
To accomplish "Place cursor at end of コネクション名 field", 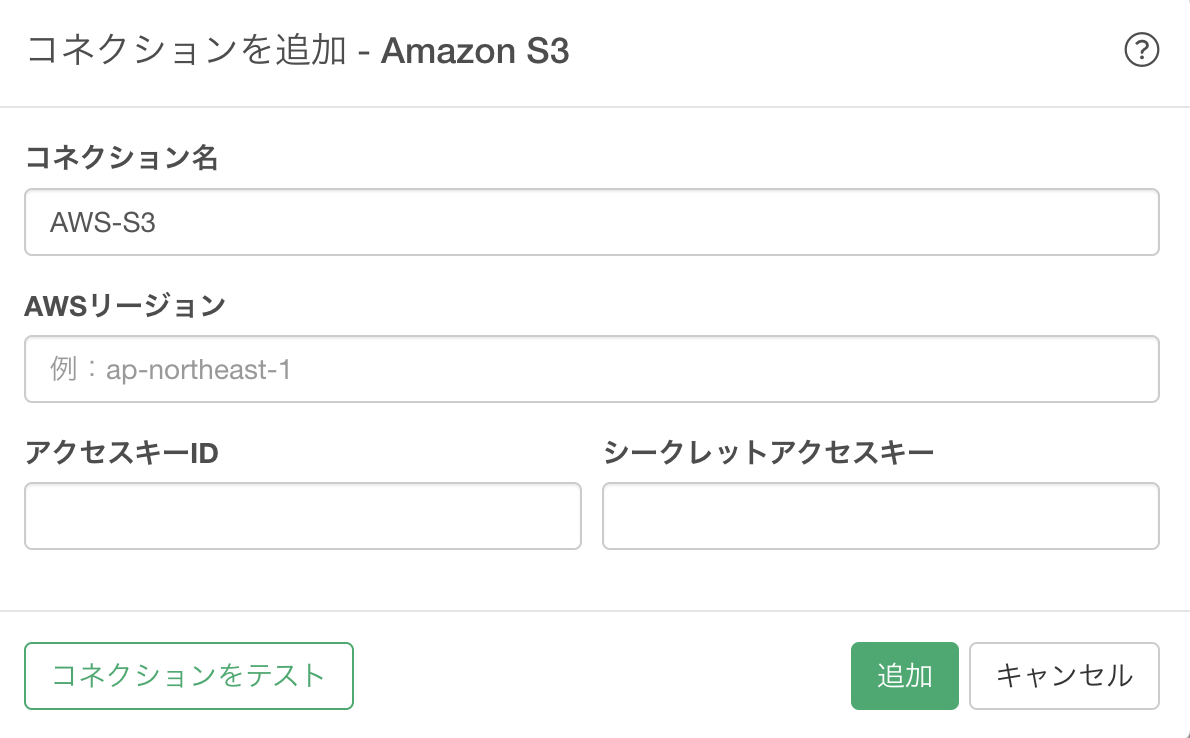I will (x=1138, y=222).
